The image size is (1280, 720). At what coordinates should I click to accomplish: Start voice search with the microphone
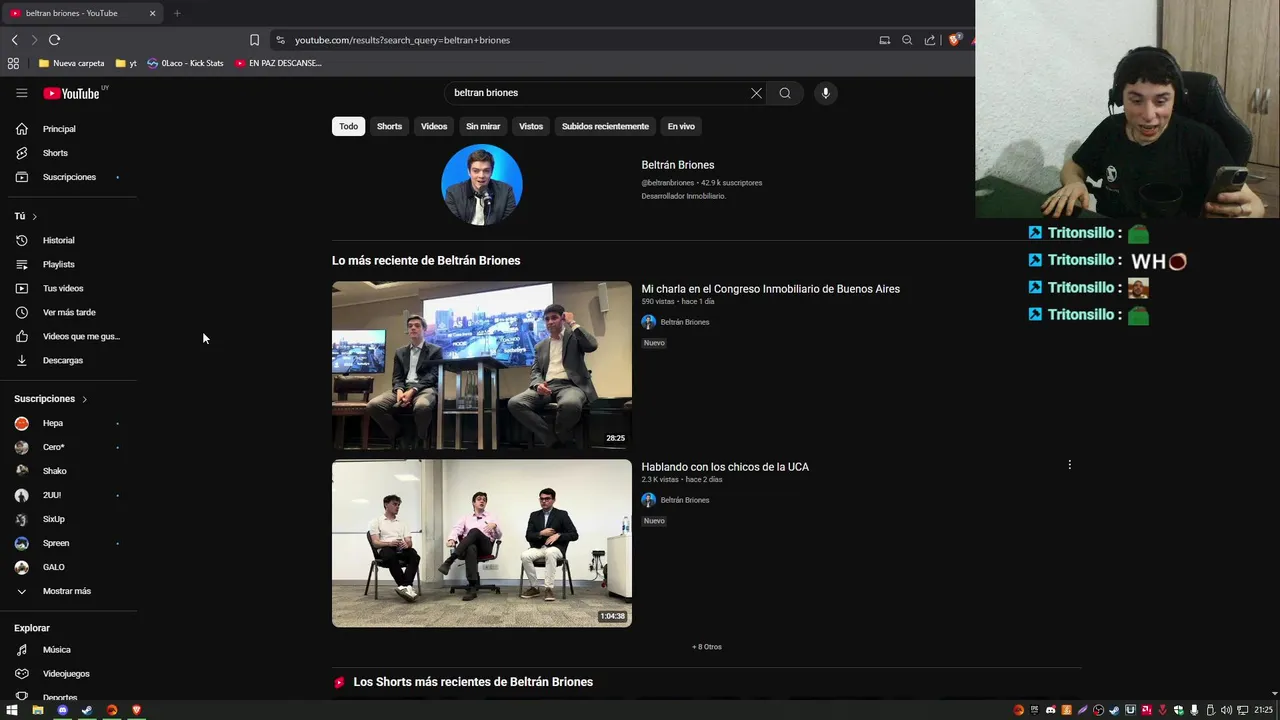pos(825,93)
